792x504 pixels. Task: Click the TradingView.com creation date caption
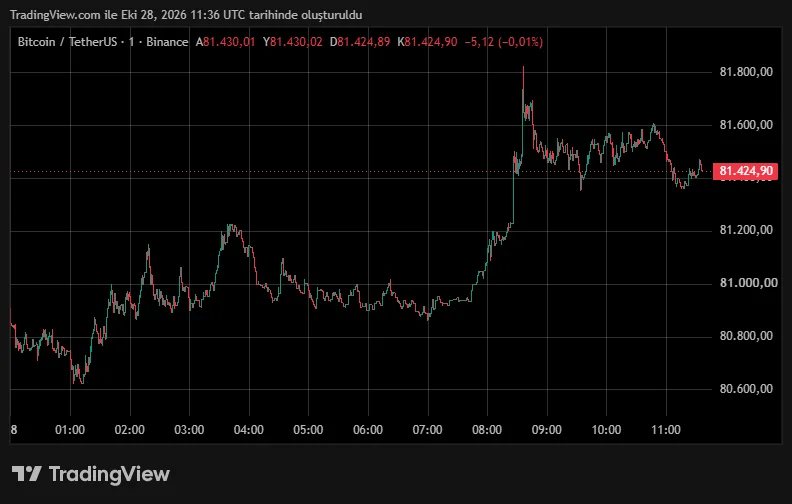[186, 15]
